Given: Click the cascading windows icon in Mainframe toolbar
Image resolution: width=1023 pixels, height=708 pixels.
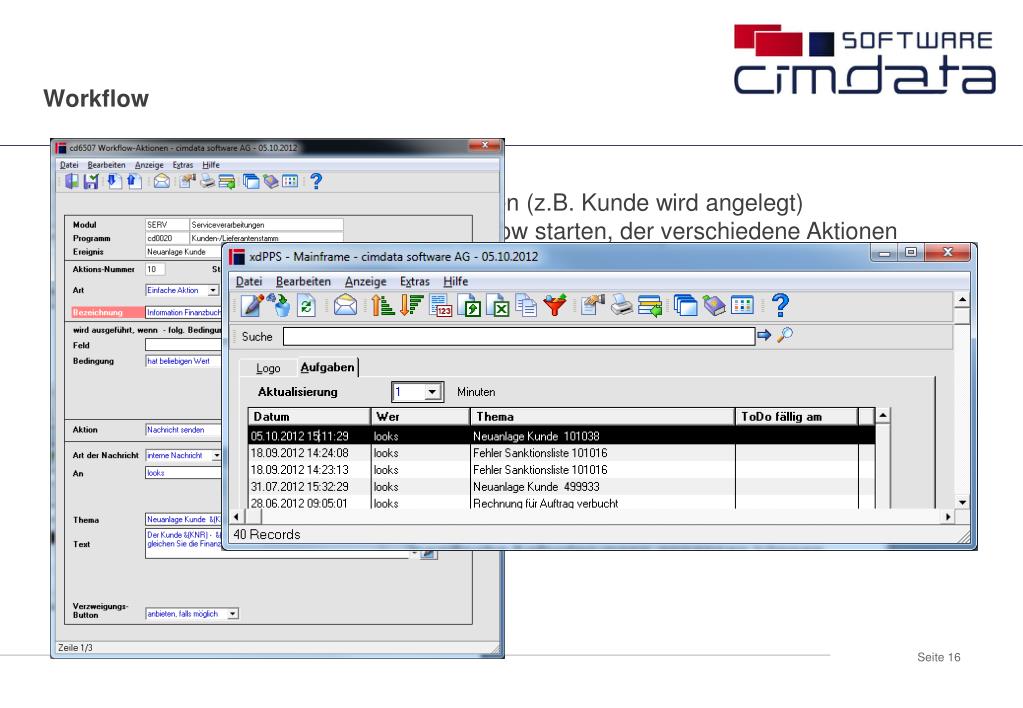Looking at the screenshot, I should (686, 305).
